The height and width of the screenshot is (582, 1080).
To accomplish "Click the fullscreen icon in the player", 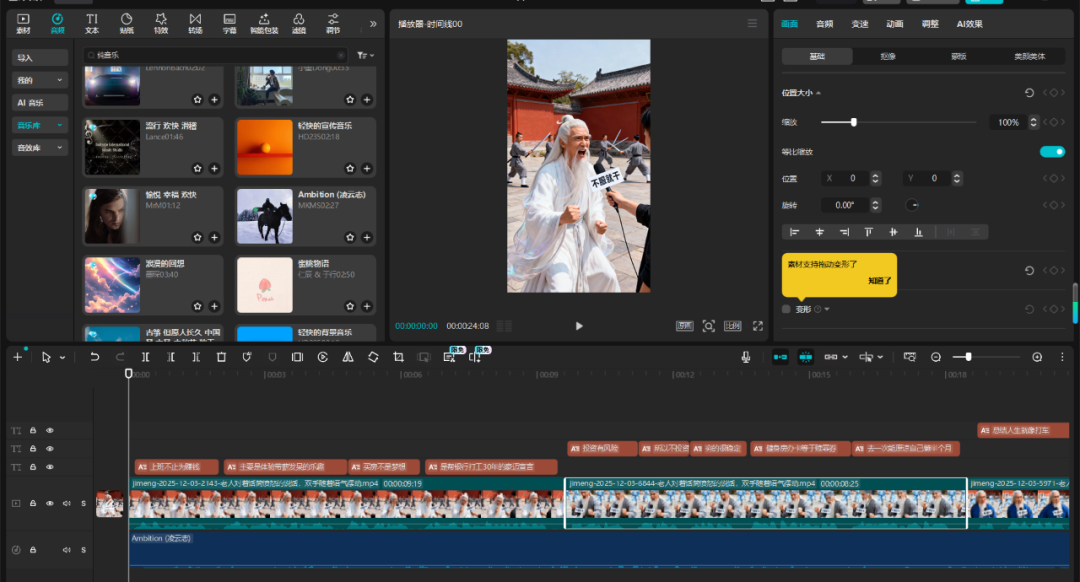I will 757,326.
